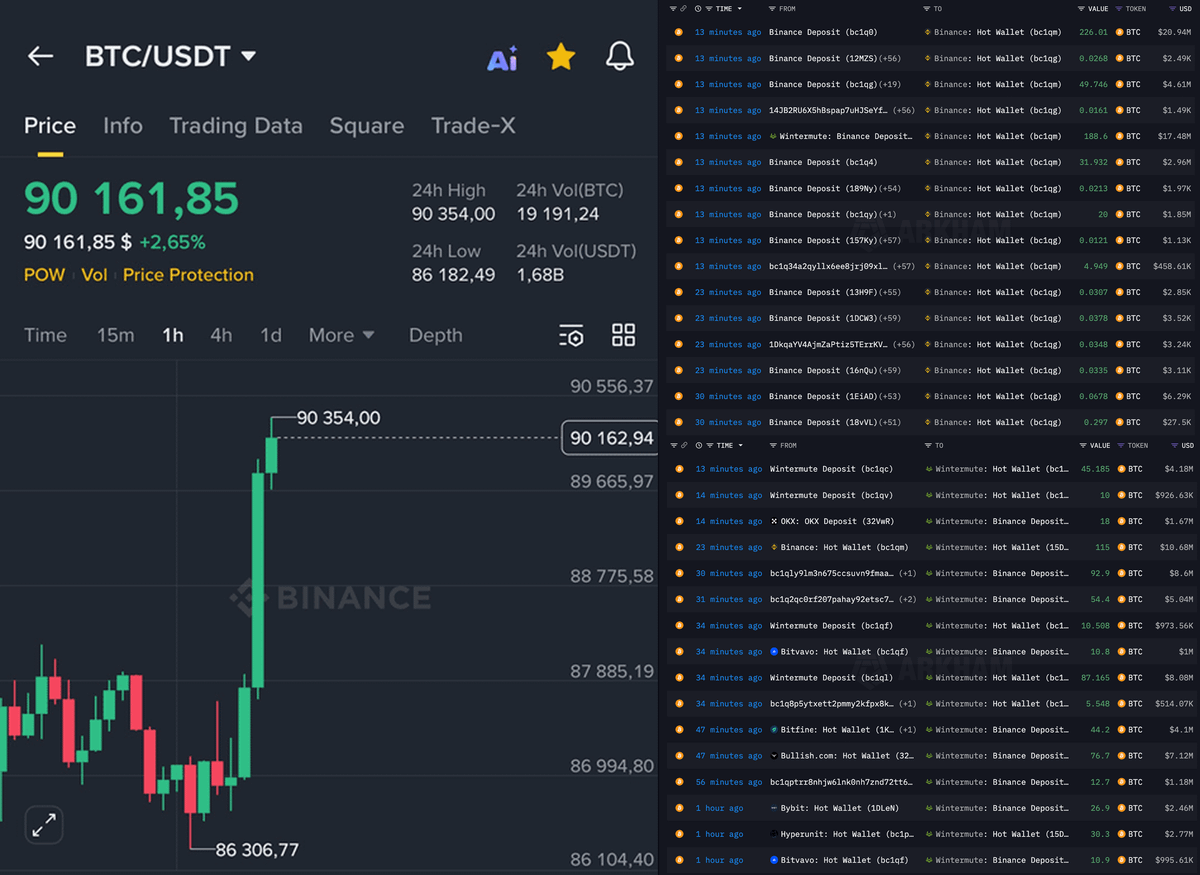Viewport: 1200px width, 875px height.
Task: Open Bybit: Hot Wallet (1DLeN) link
Action: click(832, 807)
